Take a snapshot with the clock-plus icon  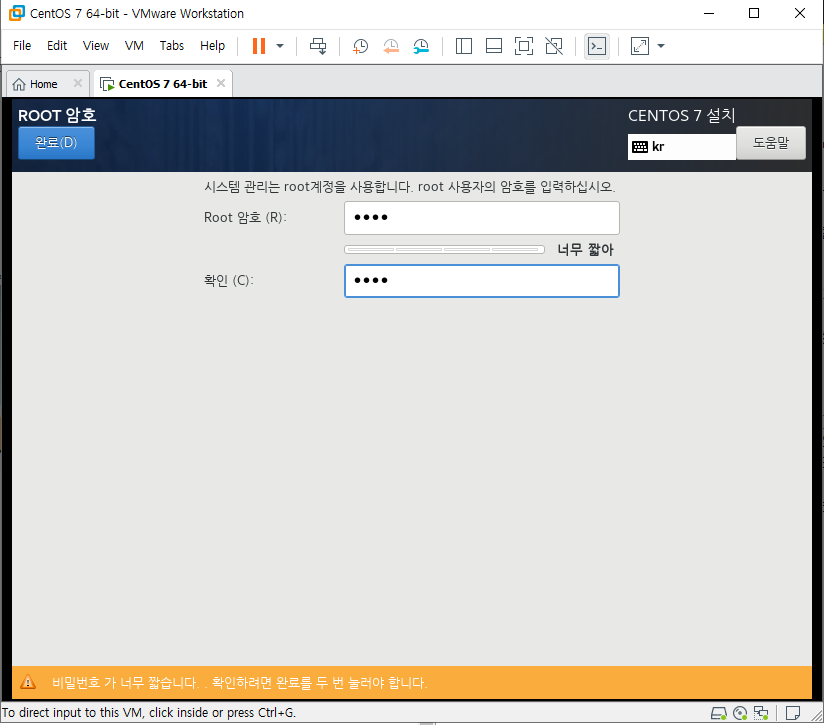pyautogui.click(x=360, y=46)
